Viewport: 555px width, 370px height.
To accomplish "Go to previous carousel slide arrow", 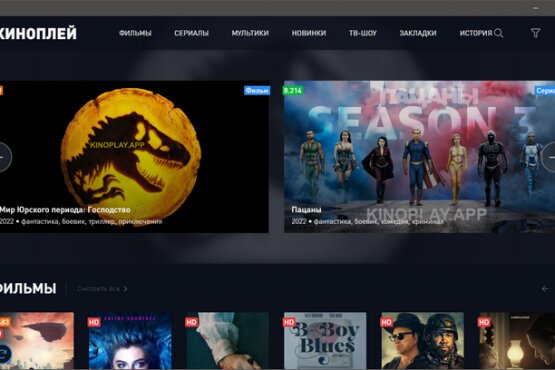I will (x=4, y=157).
